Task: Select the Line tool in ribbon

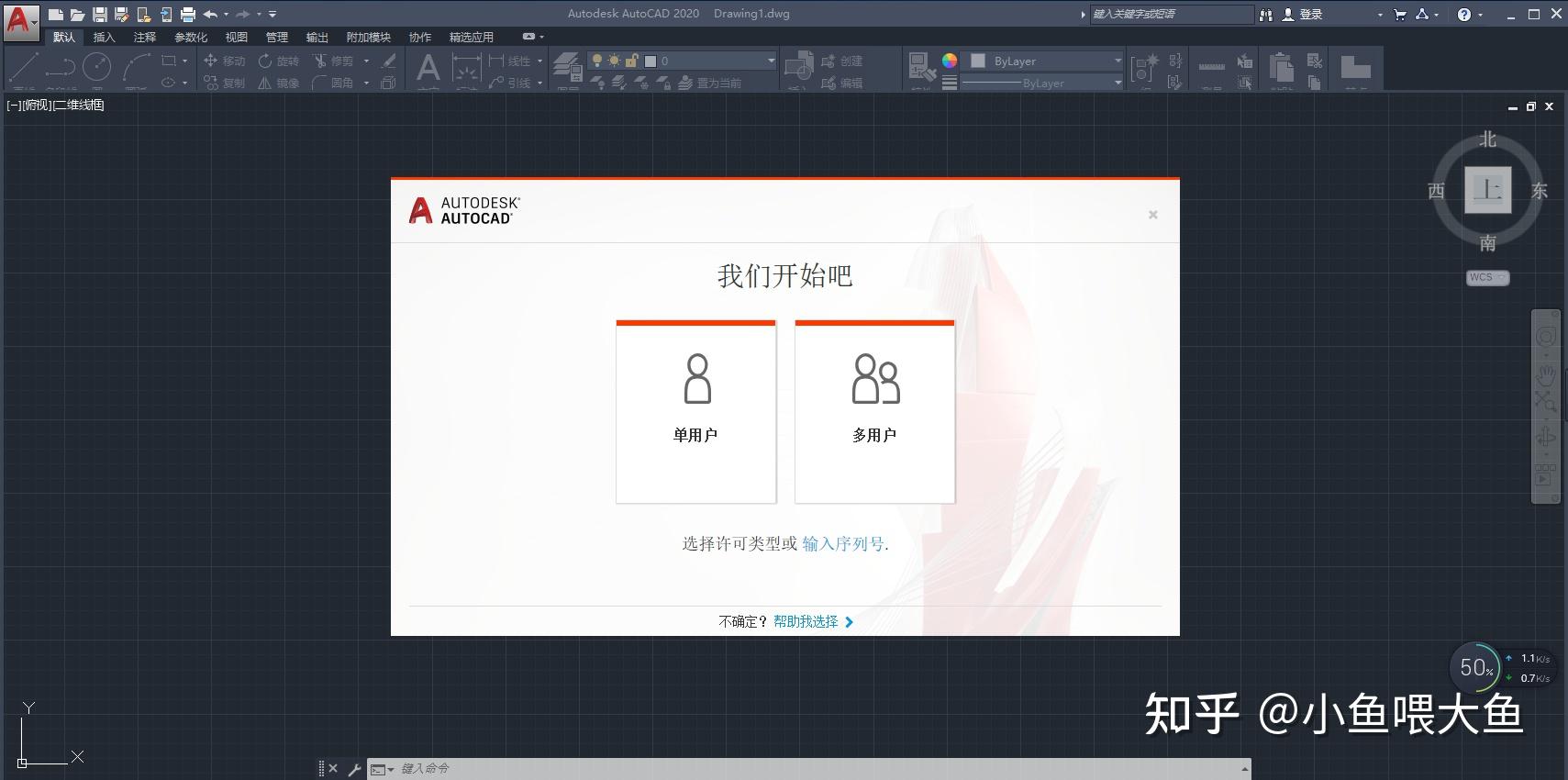Action: [x=23, y=67]
